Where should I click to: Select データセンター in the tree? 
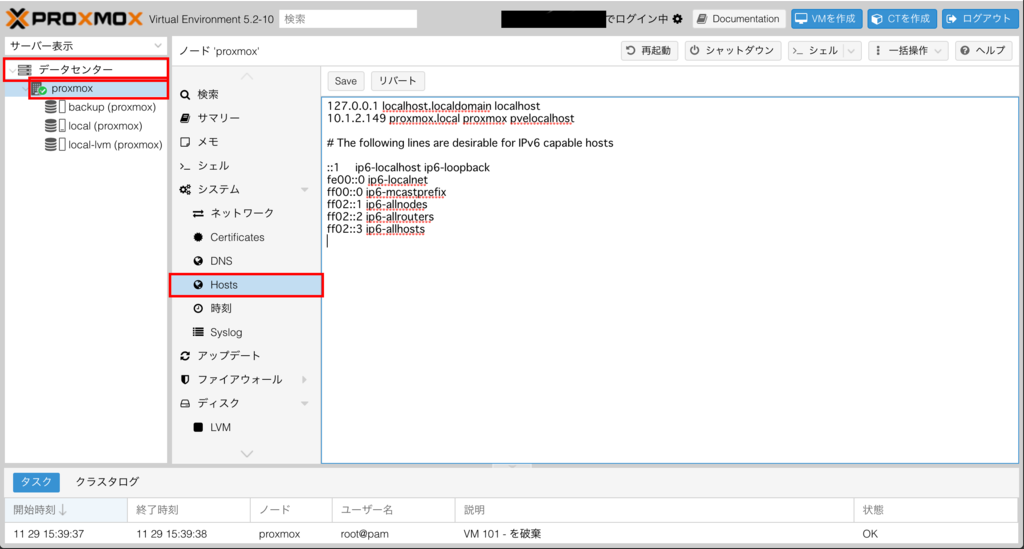[x=75, y=69]
